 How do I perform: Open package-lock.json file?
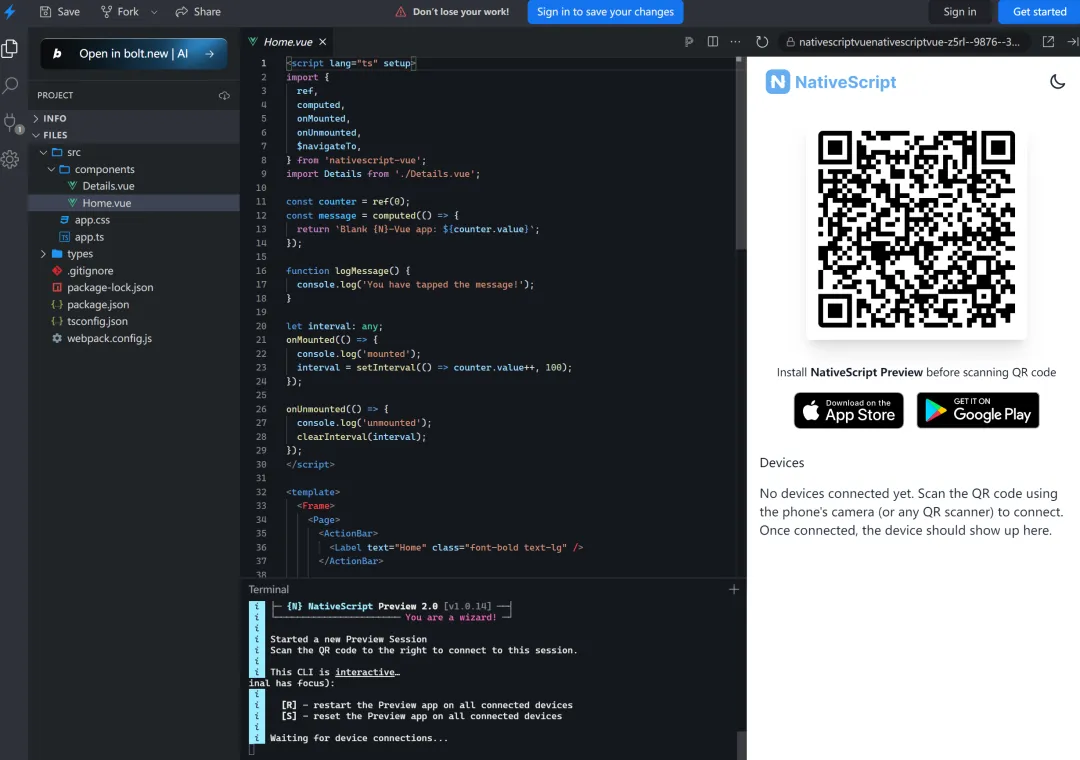click(134, 287)
